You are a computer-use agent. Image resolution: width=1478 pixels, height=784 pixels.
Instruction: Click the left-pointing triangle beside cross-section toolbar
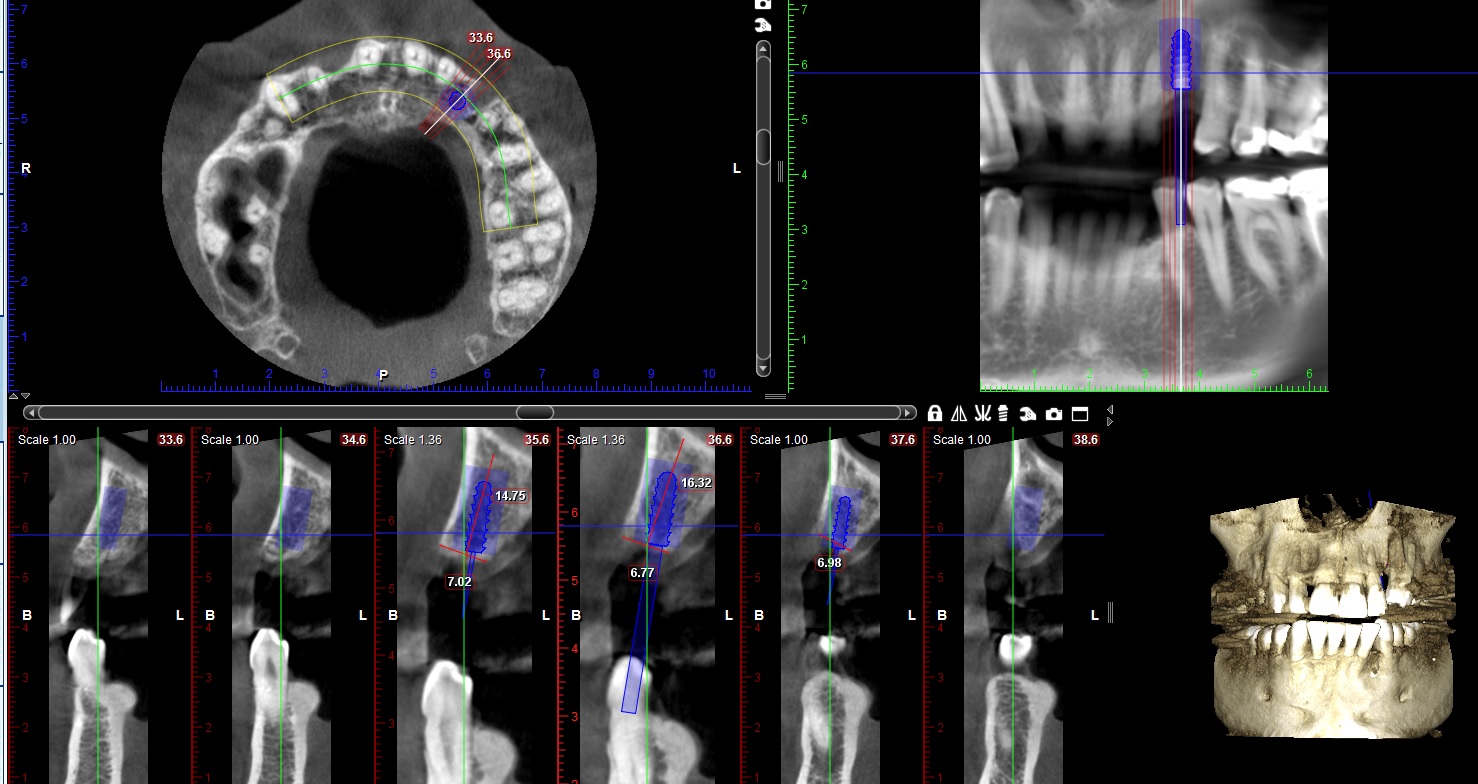[1110, 410]
